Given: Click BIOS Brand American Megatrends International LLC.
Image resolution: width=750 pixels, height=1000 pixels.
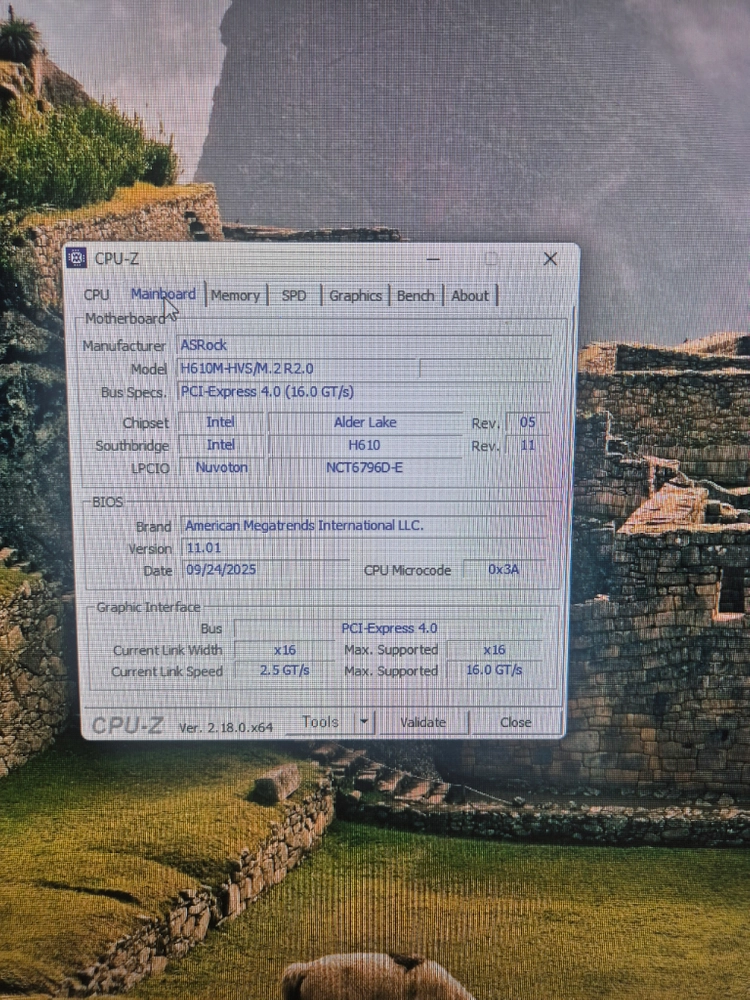Looking at the screenshot, I should click(x=365, y=526).
